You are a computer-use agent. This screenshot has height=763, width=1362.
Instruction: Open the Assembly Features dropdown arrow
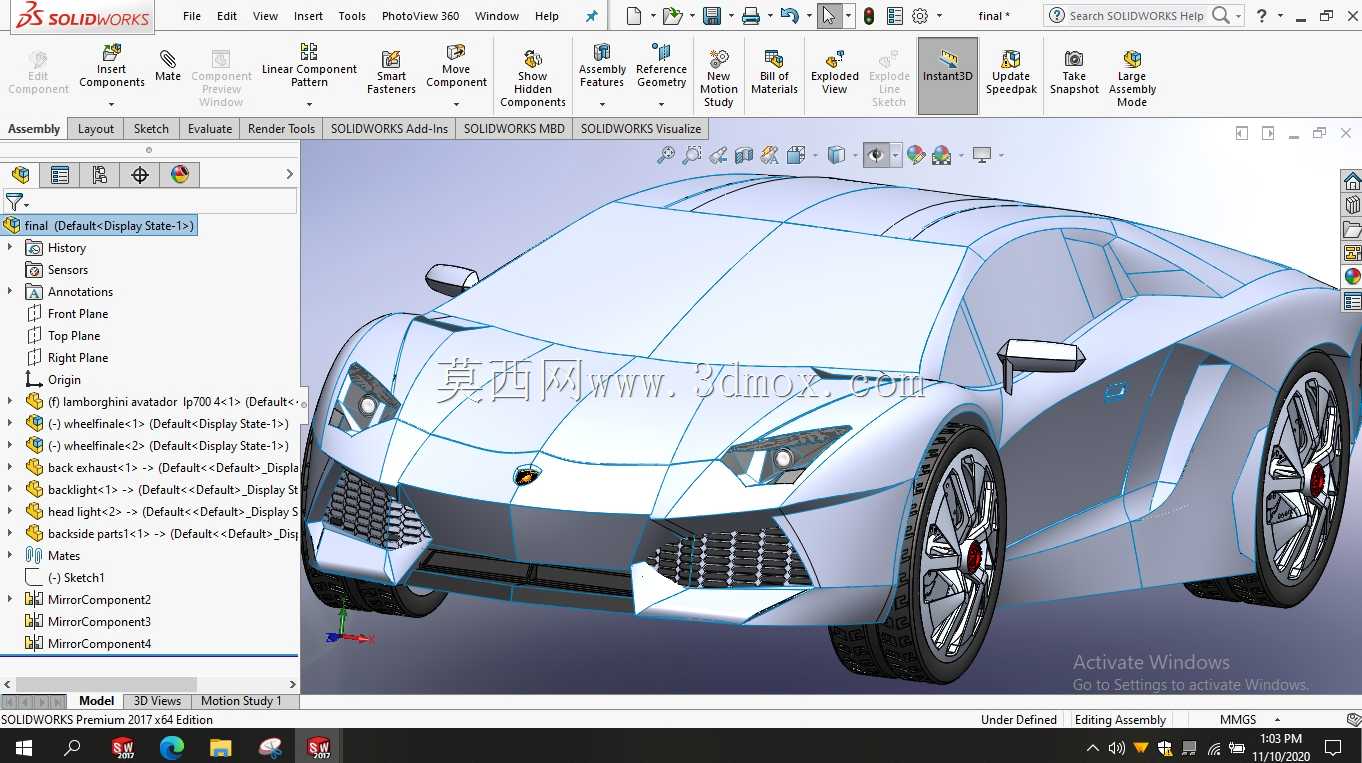tap(602, 104)
